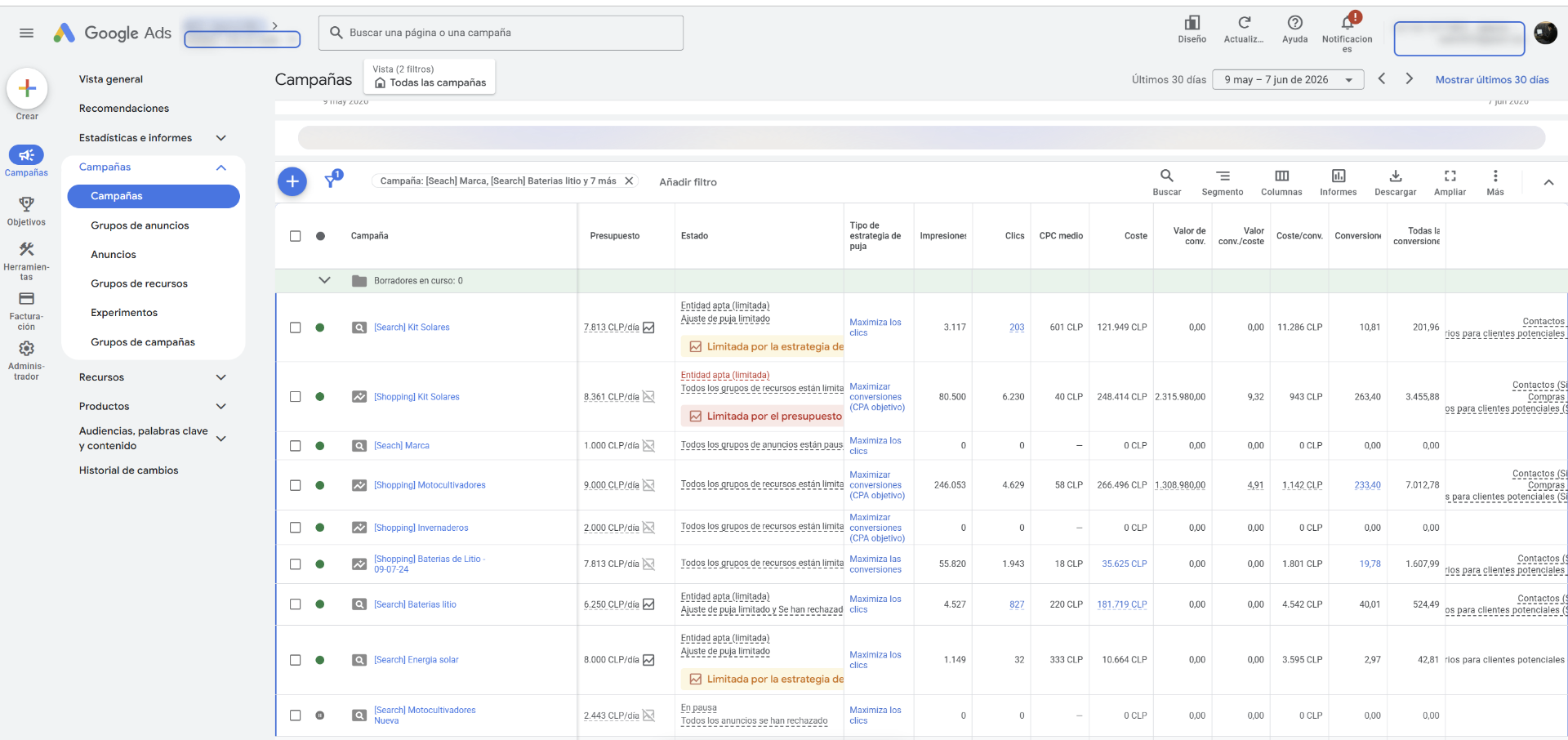Toggle the select-all header checkbox
This screenshot has width=1568, height=740.
[296, 236]
